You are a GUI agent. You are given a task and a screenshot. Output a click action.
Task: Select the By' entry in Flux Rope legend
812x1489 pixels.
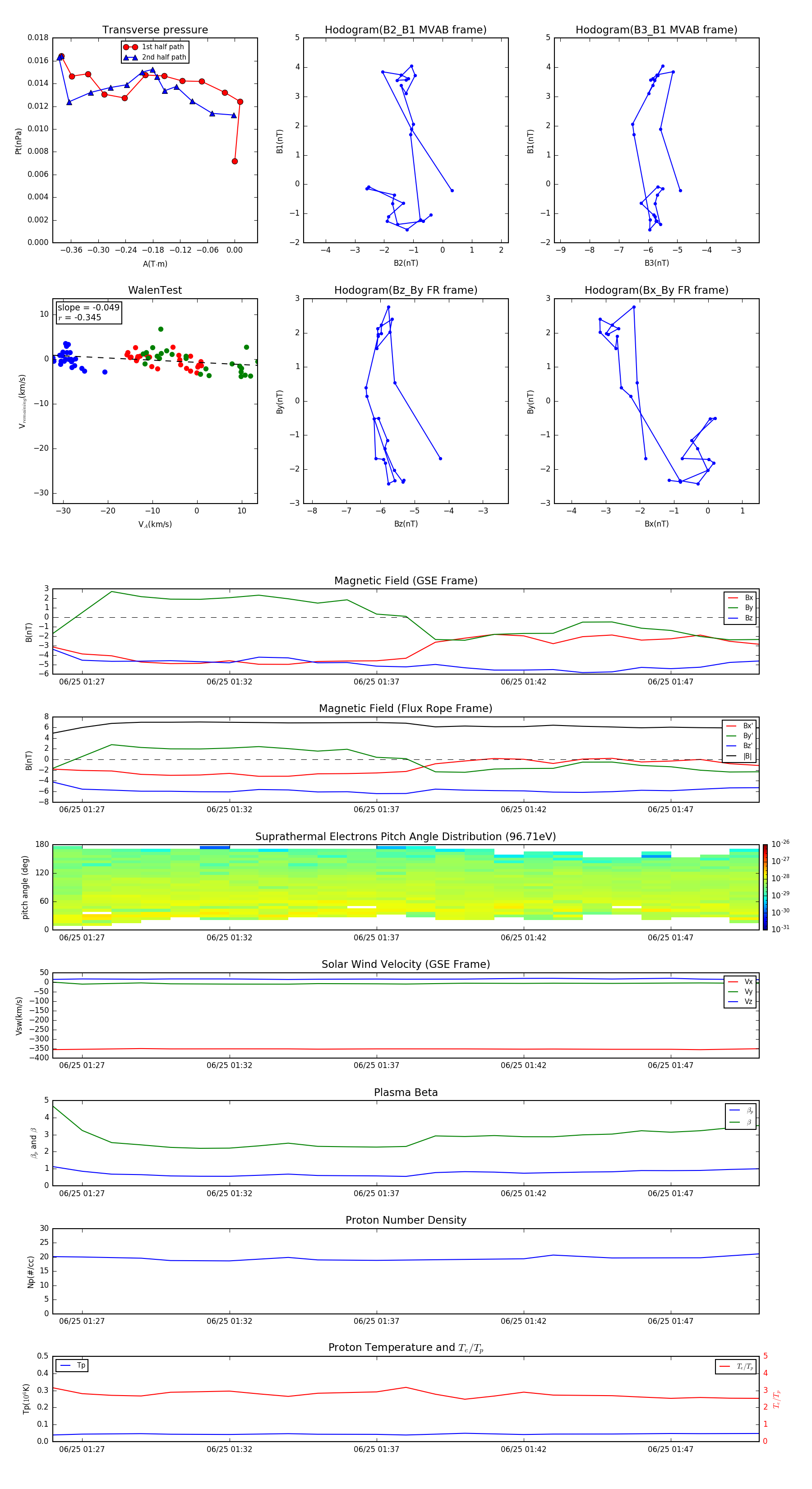tap(740, 736)
